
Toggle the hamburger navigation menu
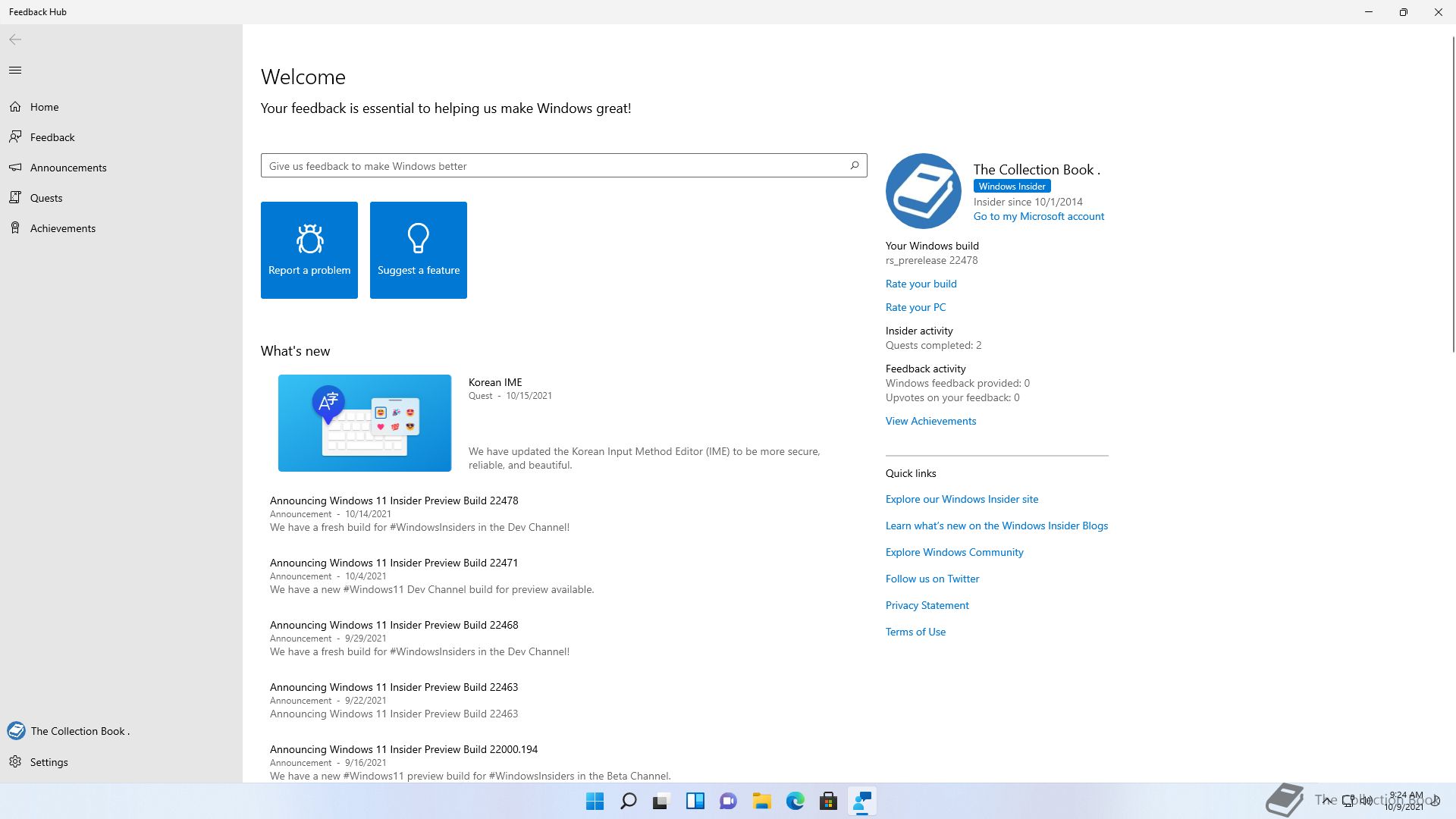pos(15,71)
